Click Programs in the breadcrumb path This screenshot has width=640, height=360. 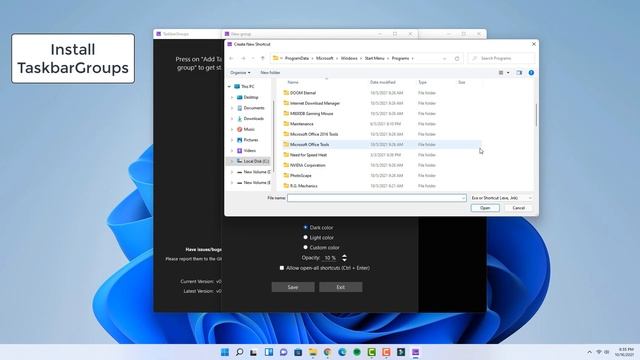pos(400,58)
